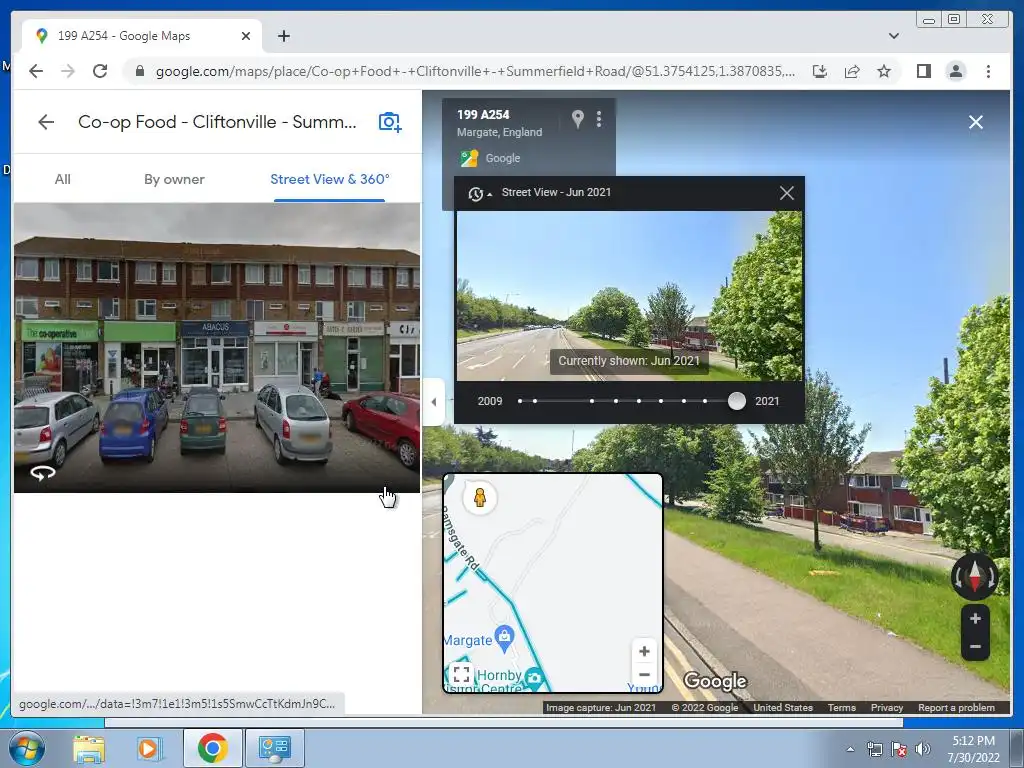Switch to the By owner tab
The image size is (1024, 768).
[174, 179]
